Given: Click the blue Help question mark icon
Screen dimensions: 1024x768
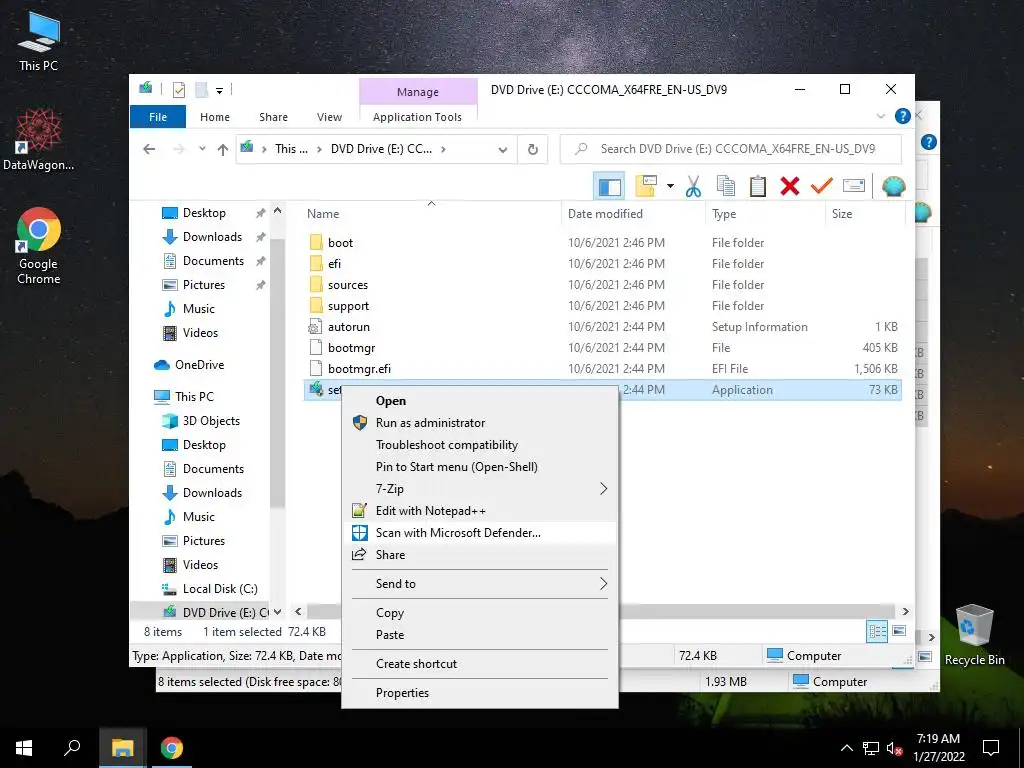Looking at the screenshot, I should (x=903, y=116).
